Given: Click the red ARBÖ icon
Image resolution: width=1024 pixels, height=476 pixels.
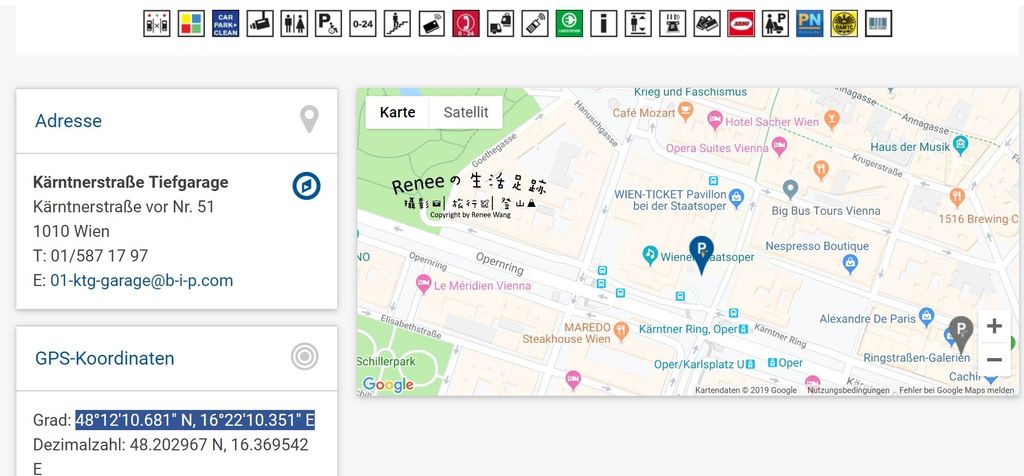Looking at the screenshot, I should click(741, 24).
